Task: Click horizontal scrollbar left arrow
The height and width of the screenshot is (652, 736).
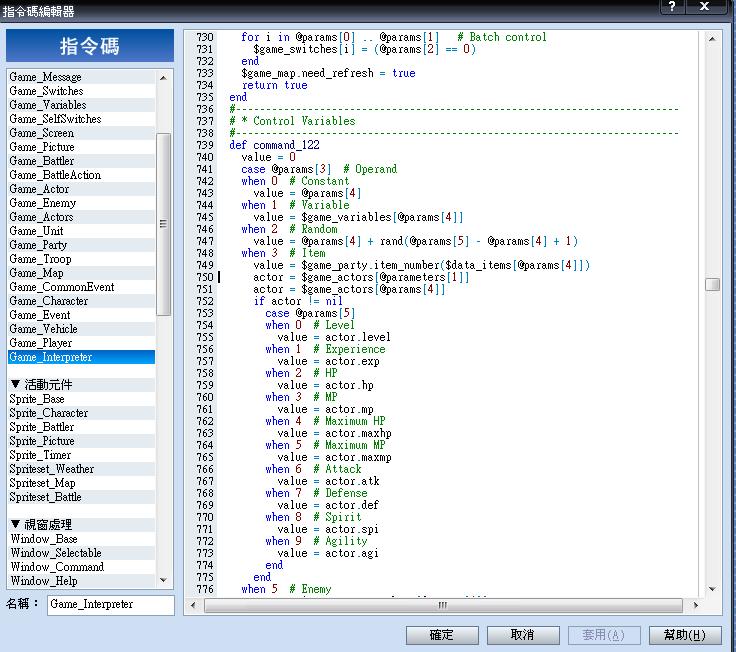Action: (193, 605)
